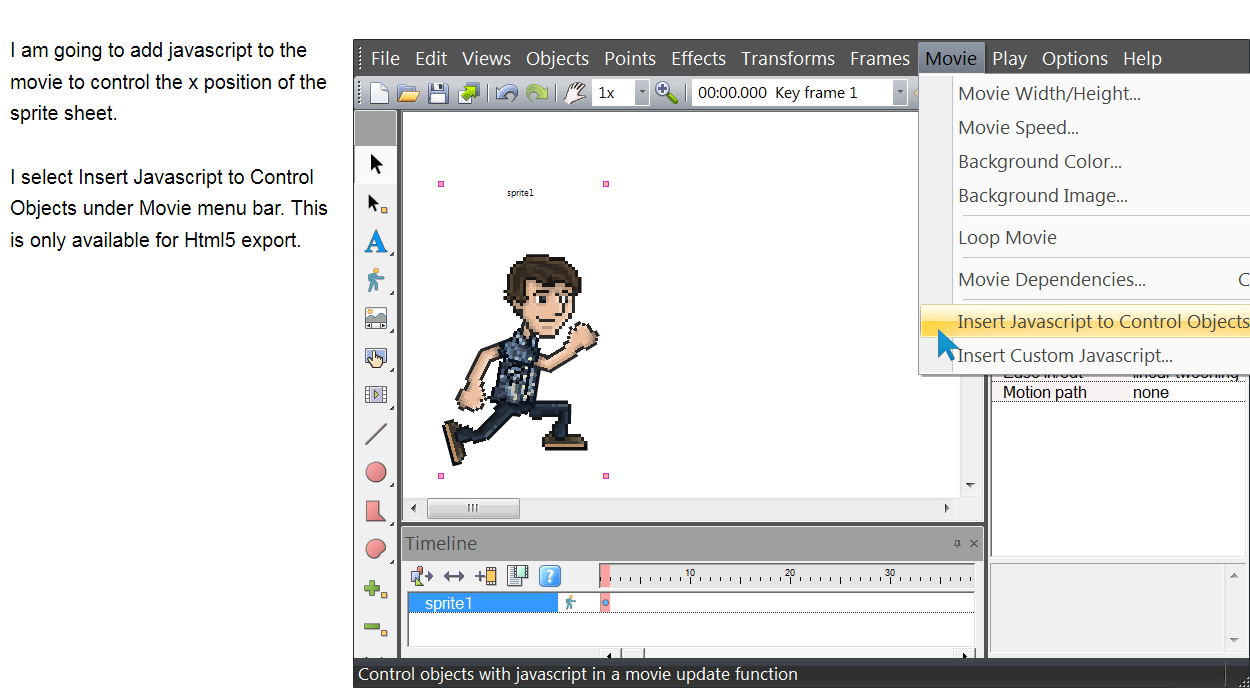Click the canvas scroll right arrow
Image resolution: width=1250 pixels, height=688 pixels.
pyautogui.click(x=947, y=508)
